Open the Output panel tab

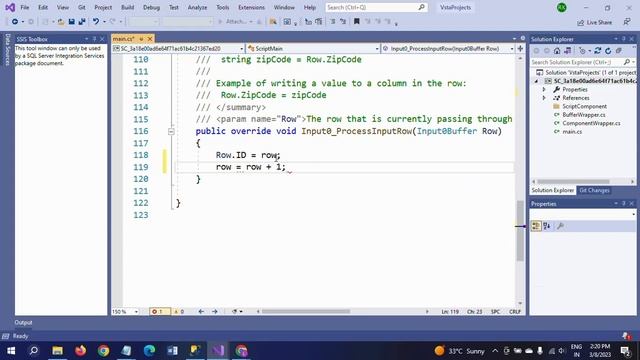(23, 322)
